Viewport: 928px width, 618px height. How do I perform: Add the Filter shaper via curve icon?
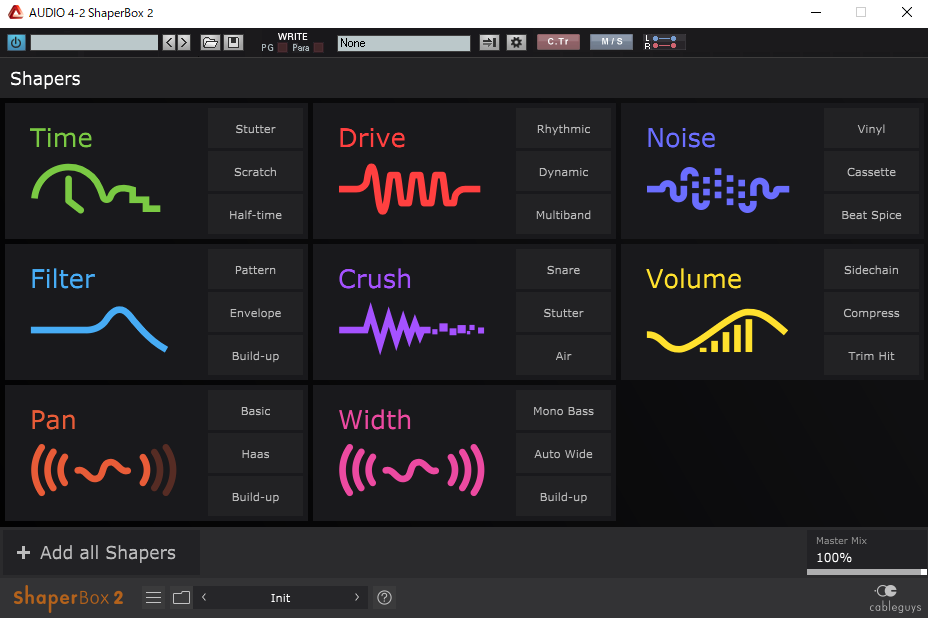[99, 329]
